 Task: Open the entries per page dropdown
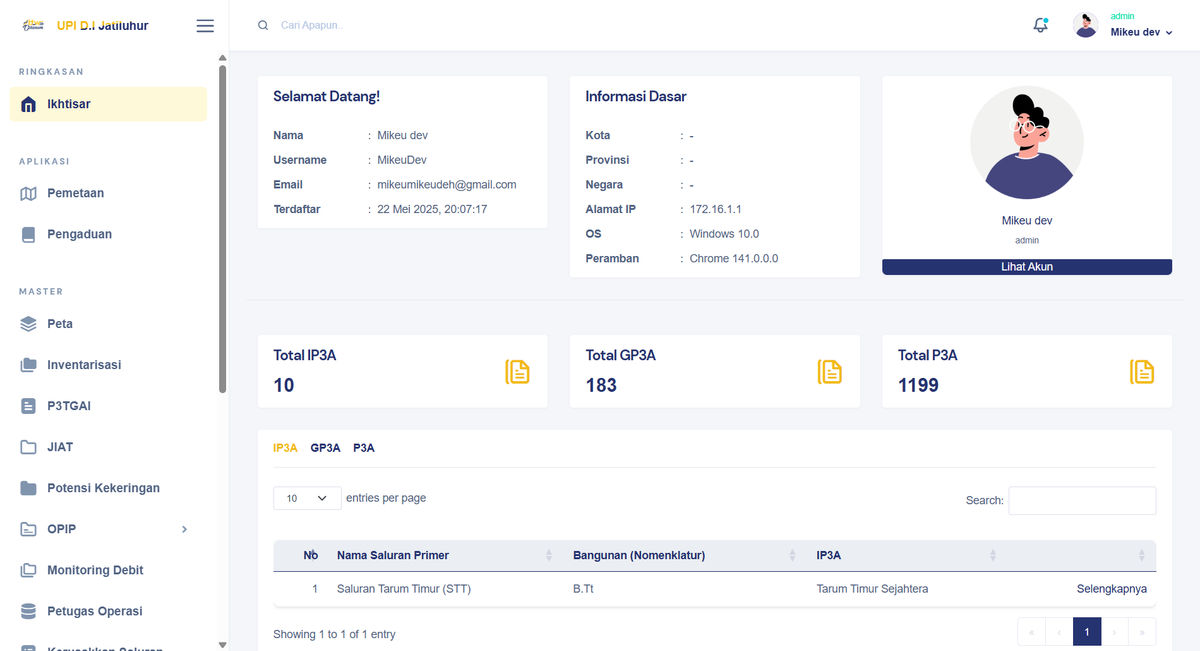[307, 498]
